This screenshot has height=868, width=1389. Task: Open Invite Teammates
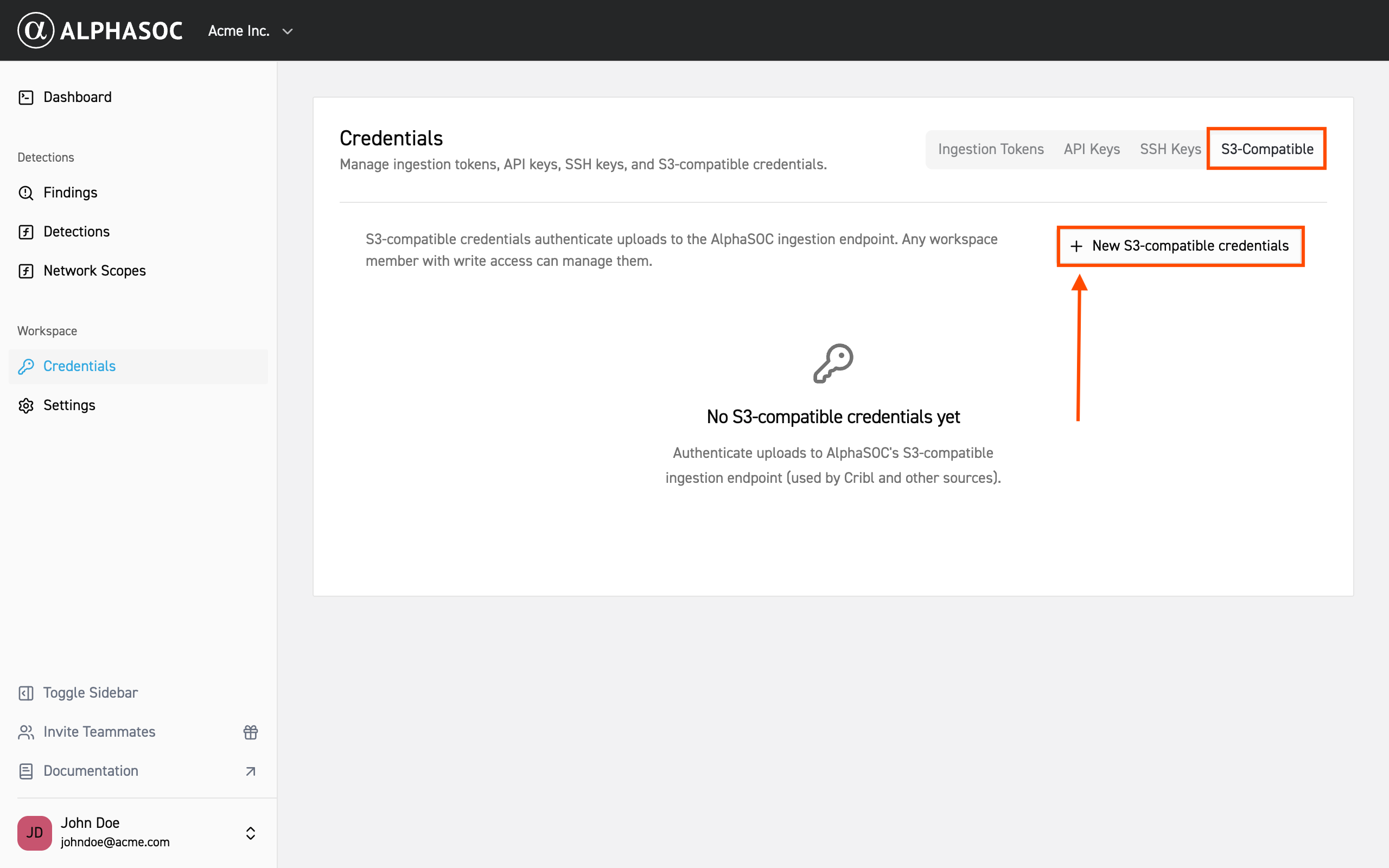pos(138,732)
